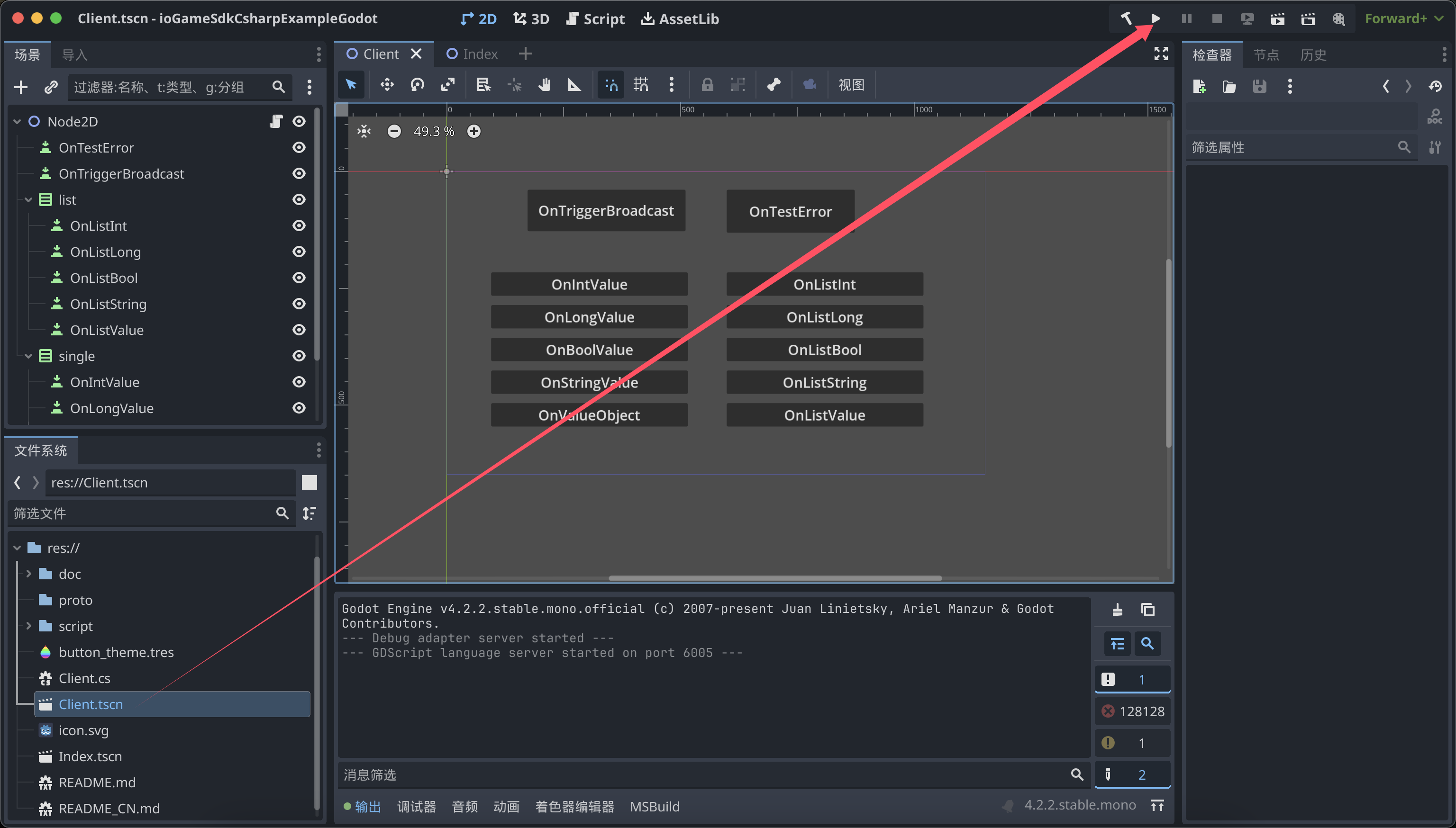The image size is (1456, 828).
Task: Toggle visibility of the OnListBool node
Action: (299, 278)
